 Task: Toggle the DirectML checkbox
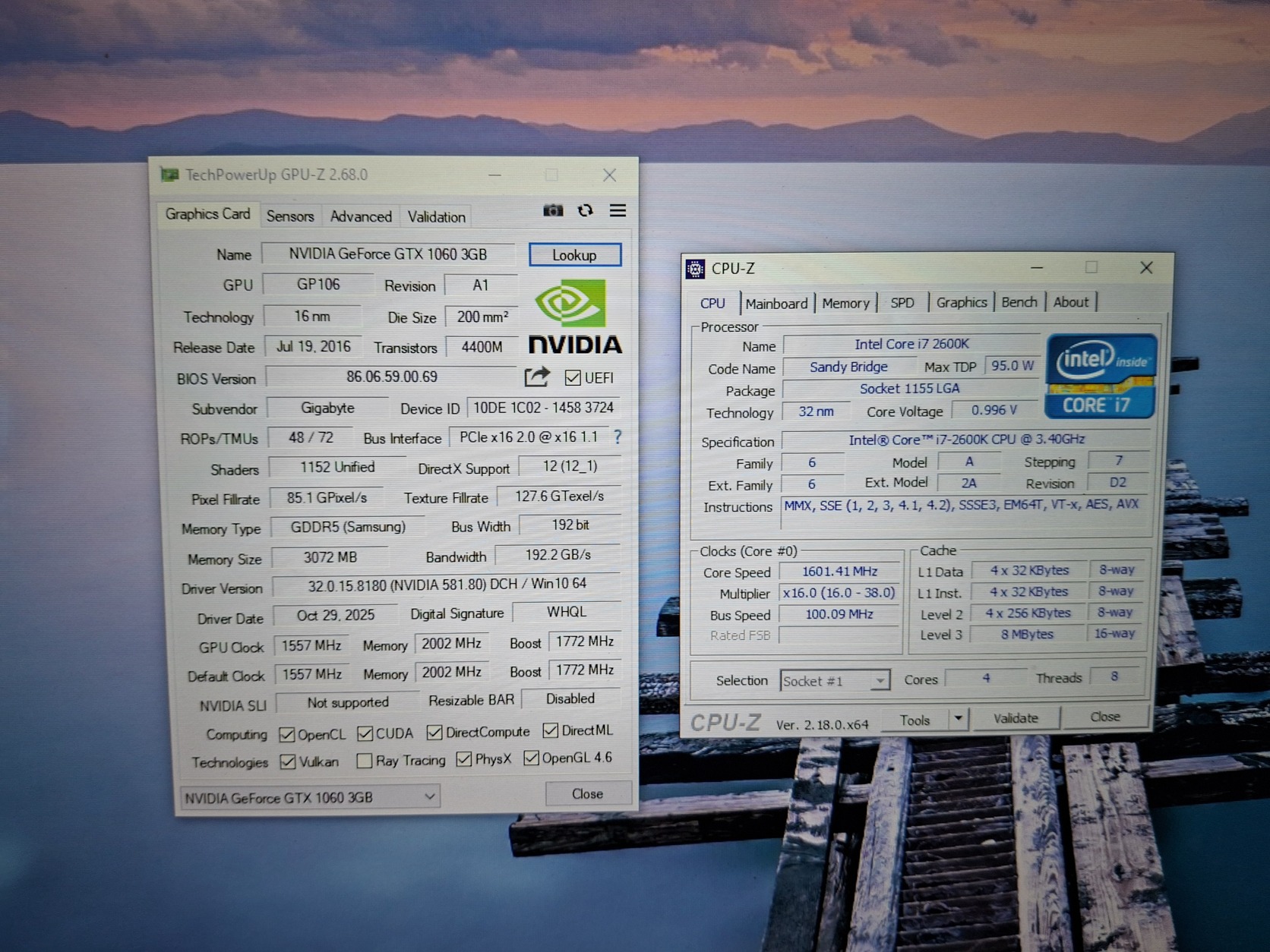coord(551,730)
